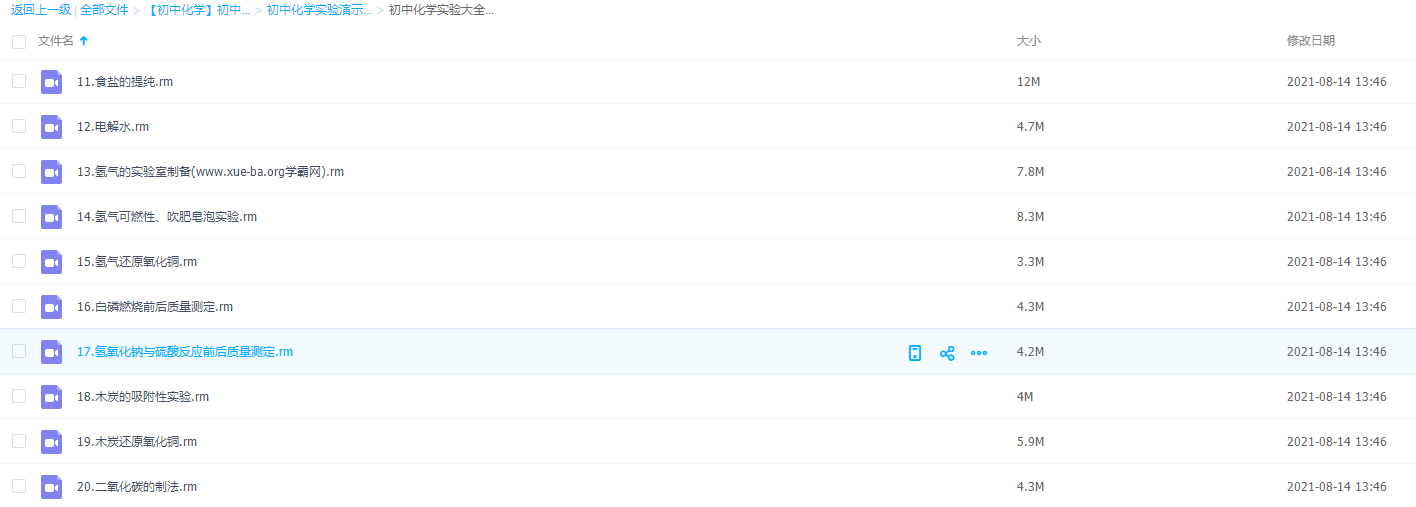This screenshot has height=507, width=1416.
Task: Open 【初中化学】初中... breadcrumb folder
Action: tap(198, 10)
